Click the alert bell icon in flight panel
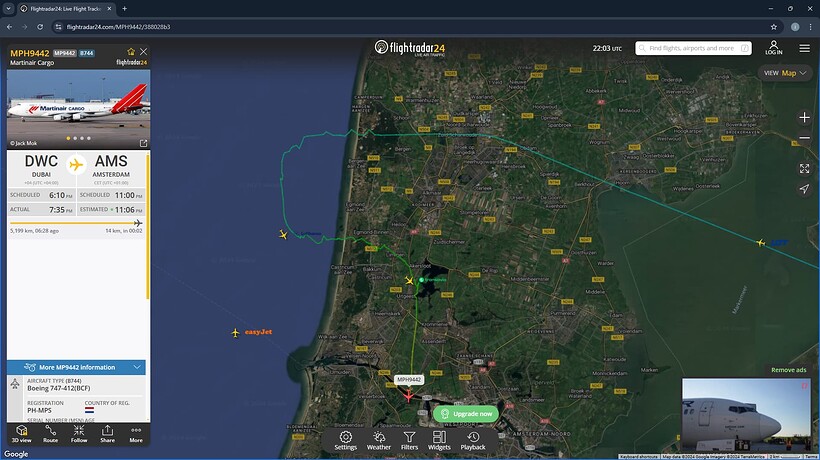 pos(131,51)
